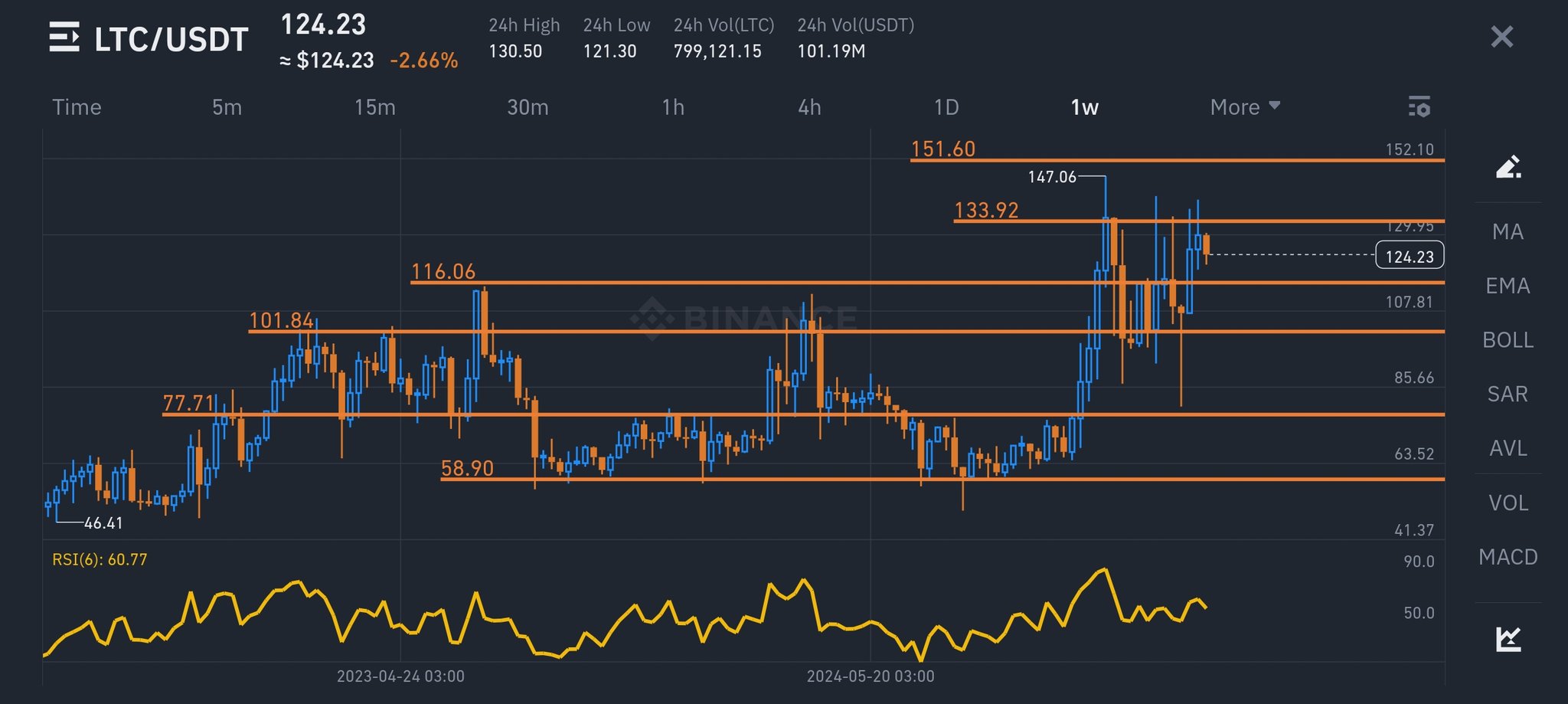
Task: Open chart settings icon beside More
Action: click(1419, 107)
